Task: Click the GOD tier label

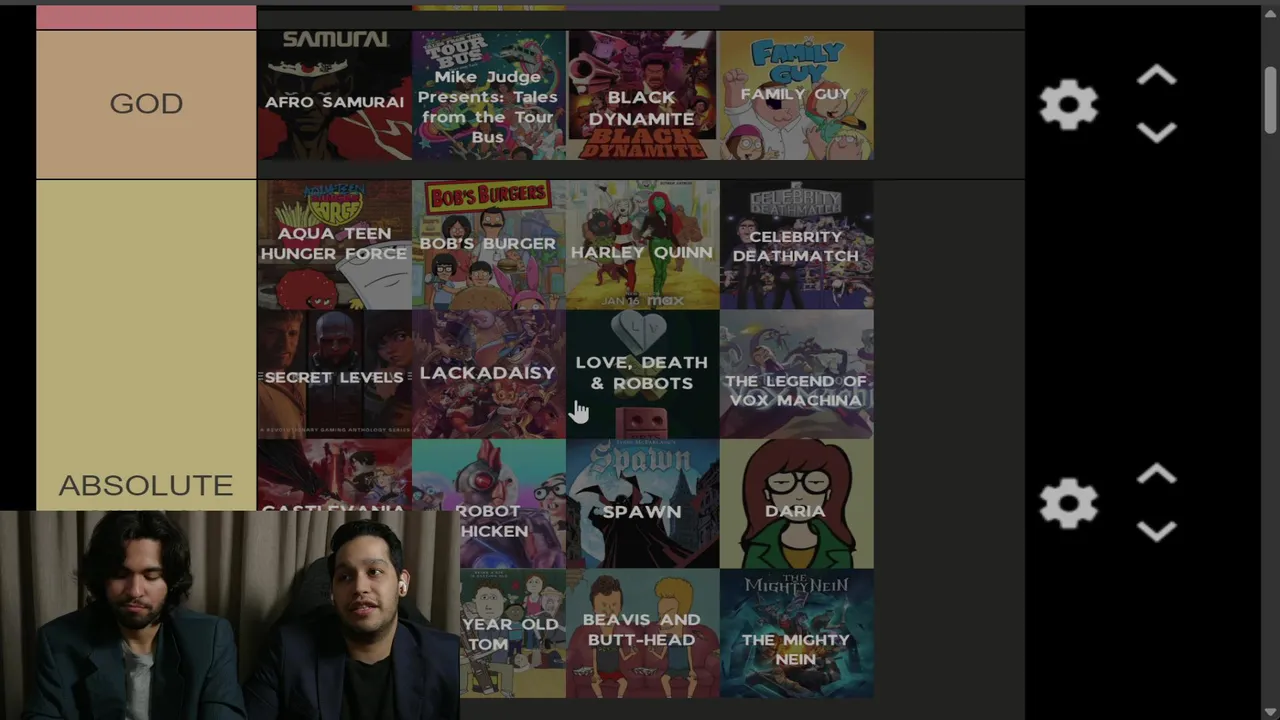Action: click(146, 104)
